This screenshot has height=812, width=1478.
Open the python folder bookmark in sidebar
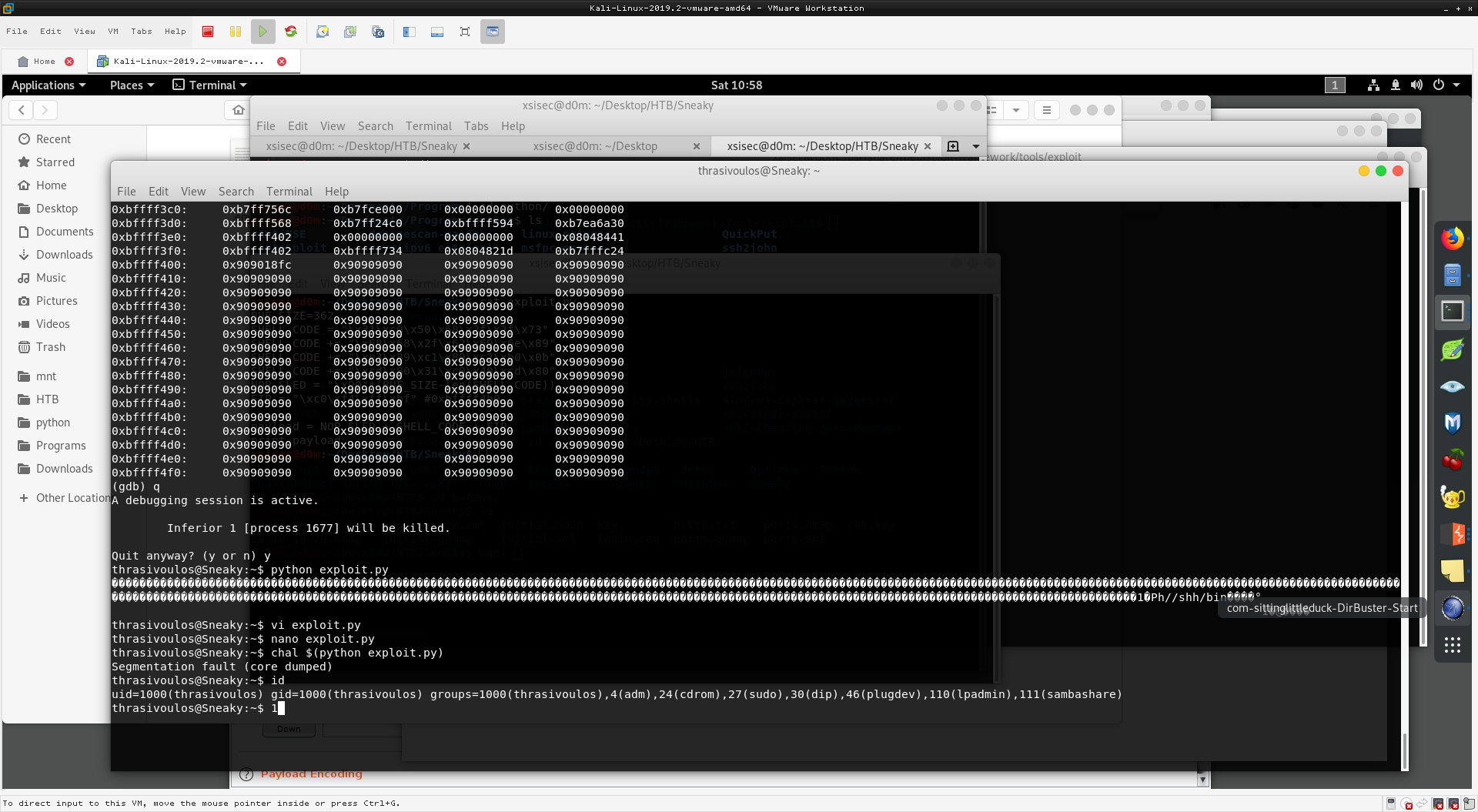(x=52, y=423)
